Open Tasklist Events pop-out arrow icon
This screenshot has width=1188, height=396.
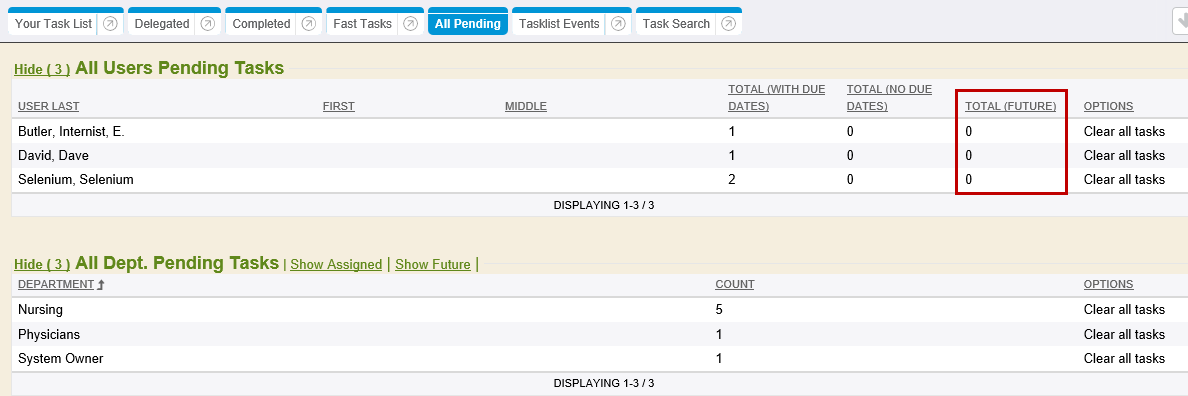(617, 23)
